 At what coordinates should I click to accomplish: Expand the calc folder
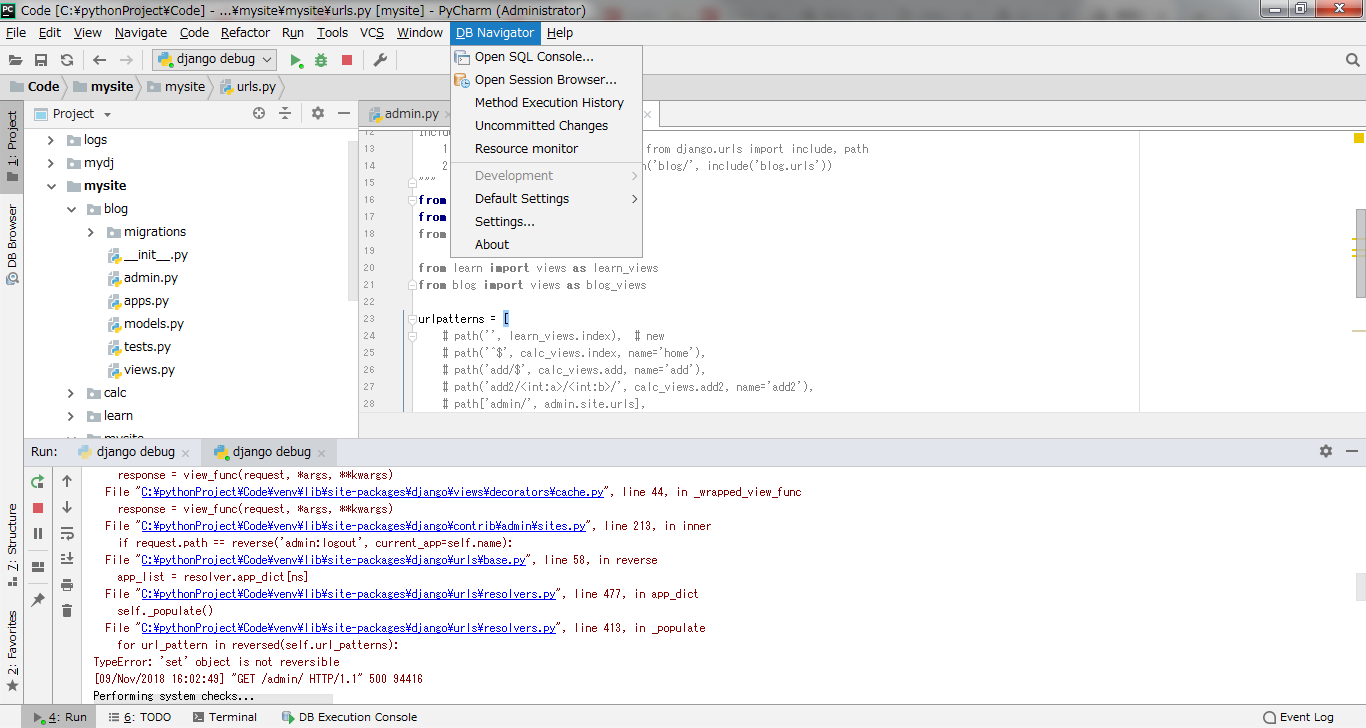coord(71,393)
